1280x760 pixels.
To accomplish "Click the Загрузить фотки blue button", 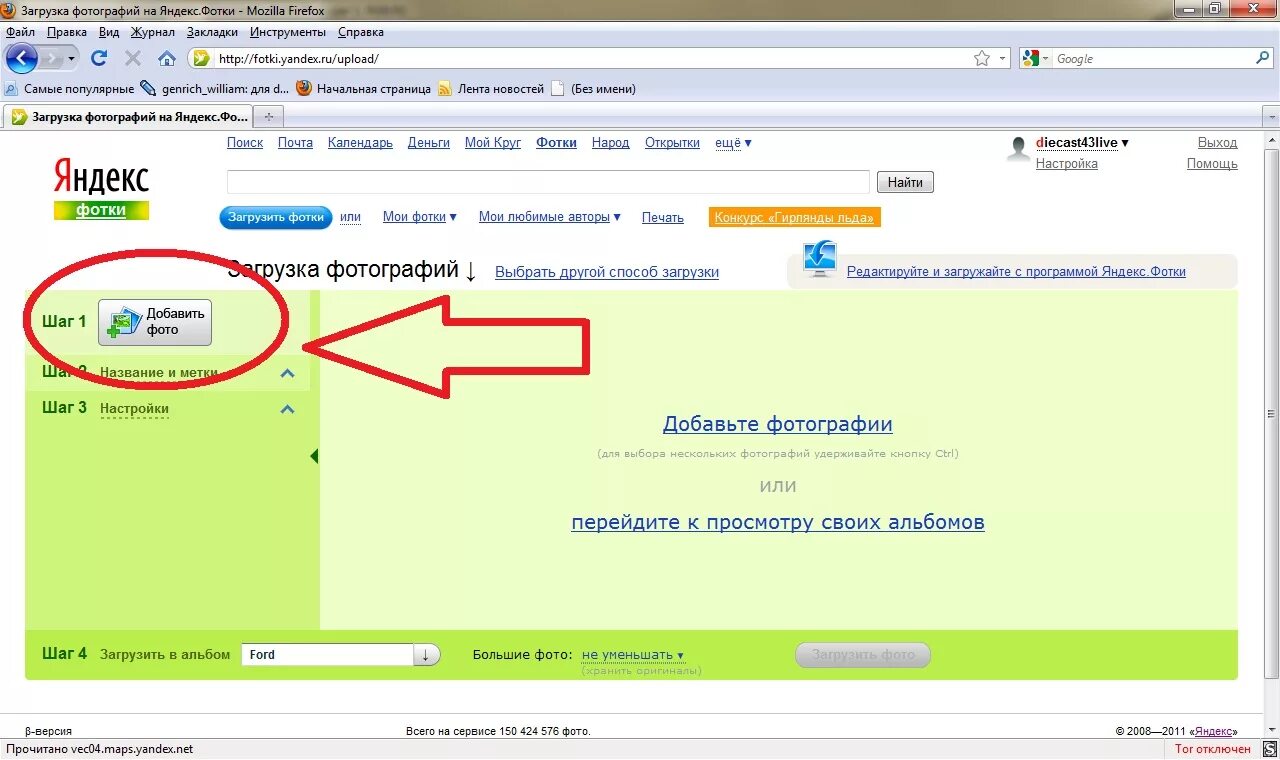I will 276,217.
